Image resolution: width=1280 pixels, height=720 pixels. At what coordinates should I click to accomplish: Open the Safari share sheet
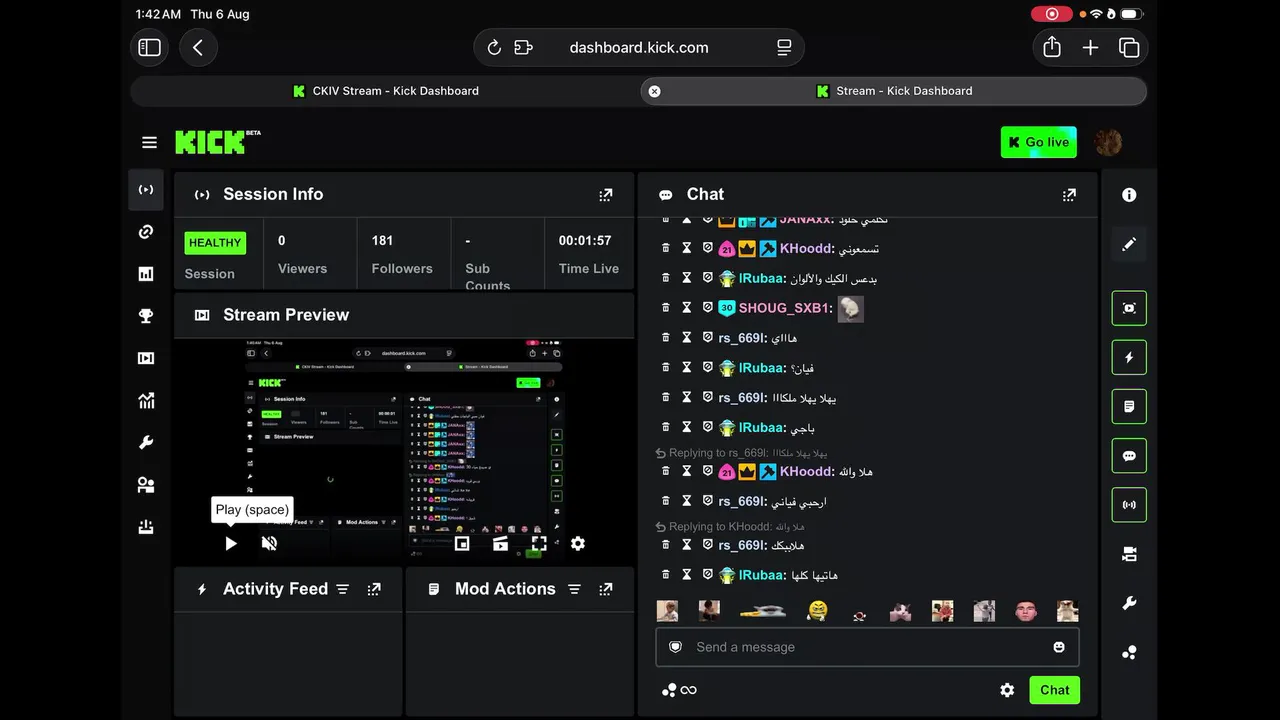1052,47
